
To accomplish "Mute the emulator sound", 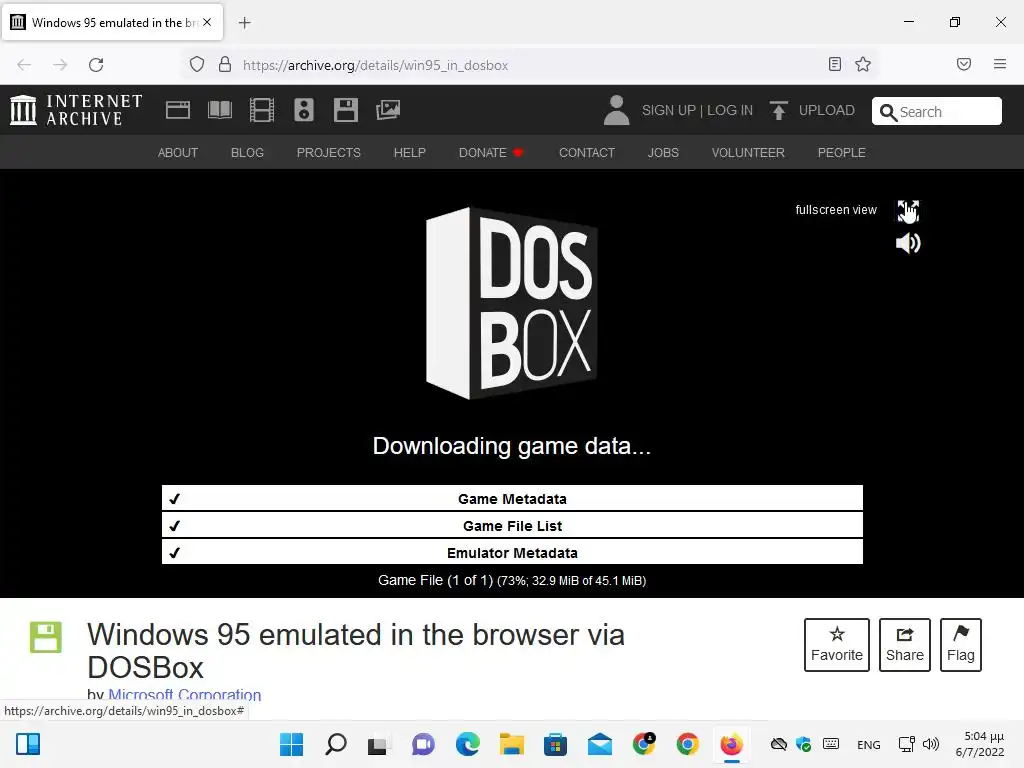I will pos(908,244).
